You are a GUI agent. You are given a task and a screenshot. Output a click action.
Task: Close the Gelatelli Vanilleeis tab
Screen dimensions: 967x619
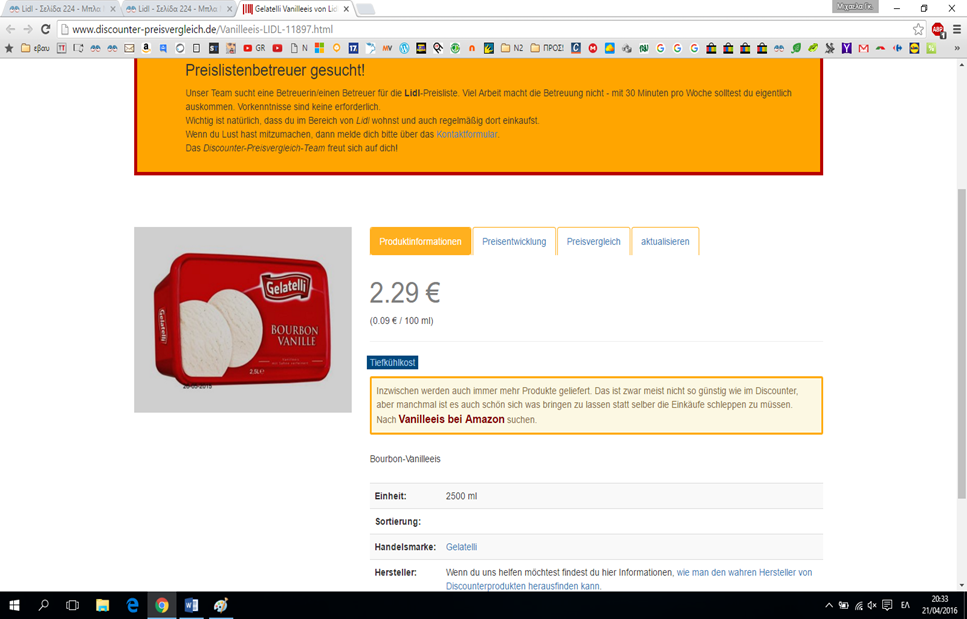coord(346,9)
